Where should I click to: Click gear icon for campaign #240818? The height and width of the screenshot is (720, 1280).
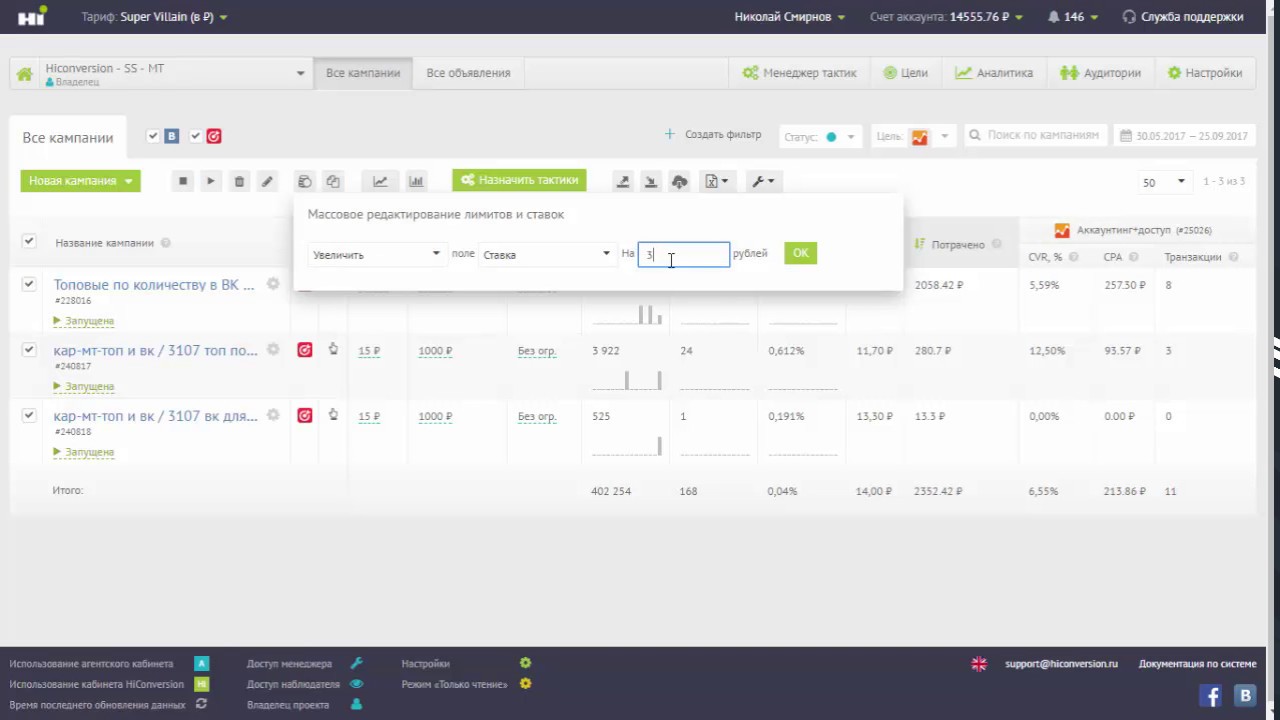click(x=273, y=415)
